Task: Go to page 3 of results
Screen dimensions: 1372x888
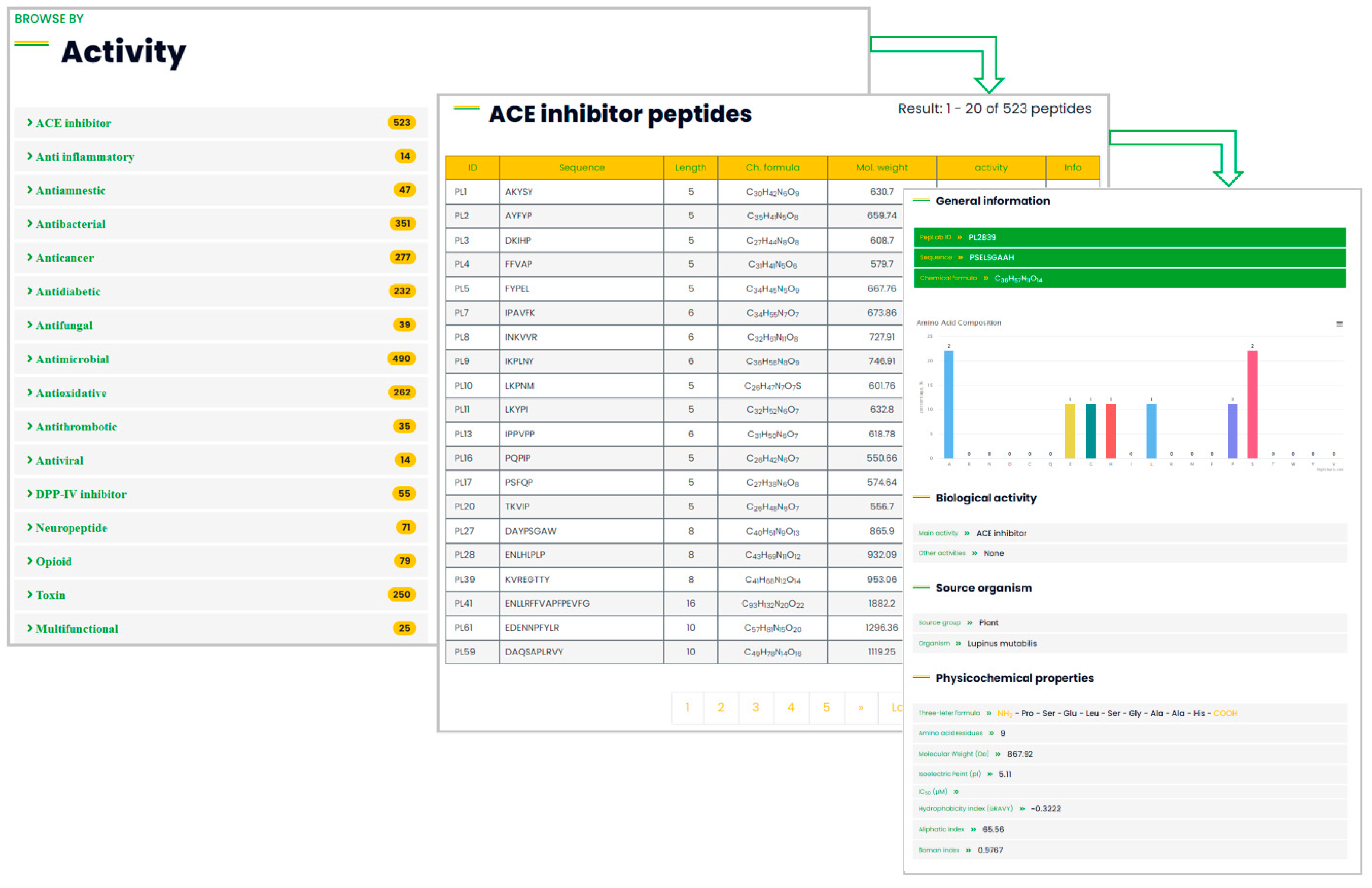Action: point(755,708)
